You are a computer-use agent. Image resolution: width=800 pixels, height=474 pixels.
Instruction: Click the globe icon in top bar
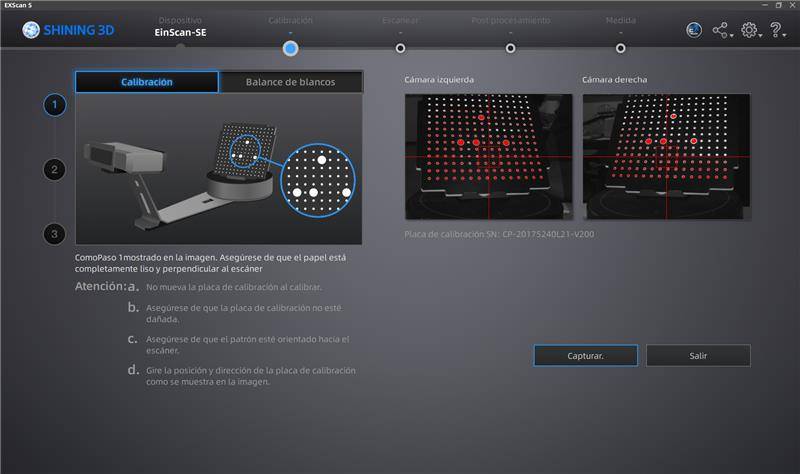pos(693,31)
